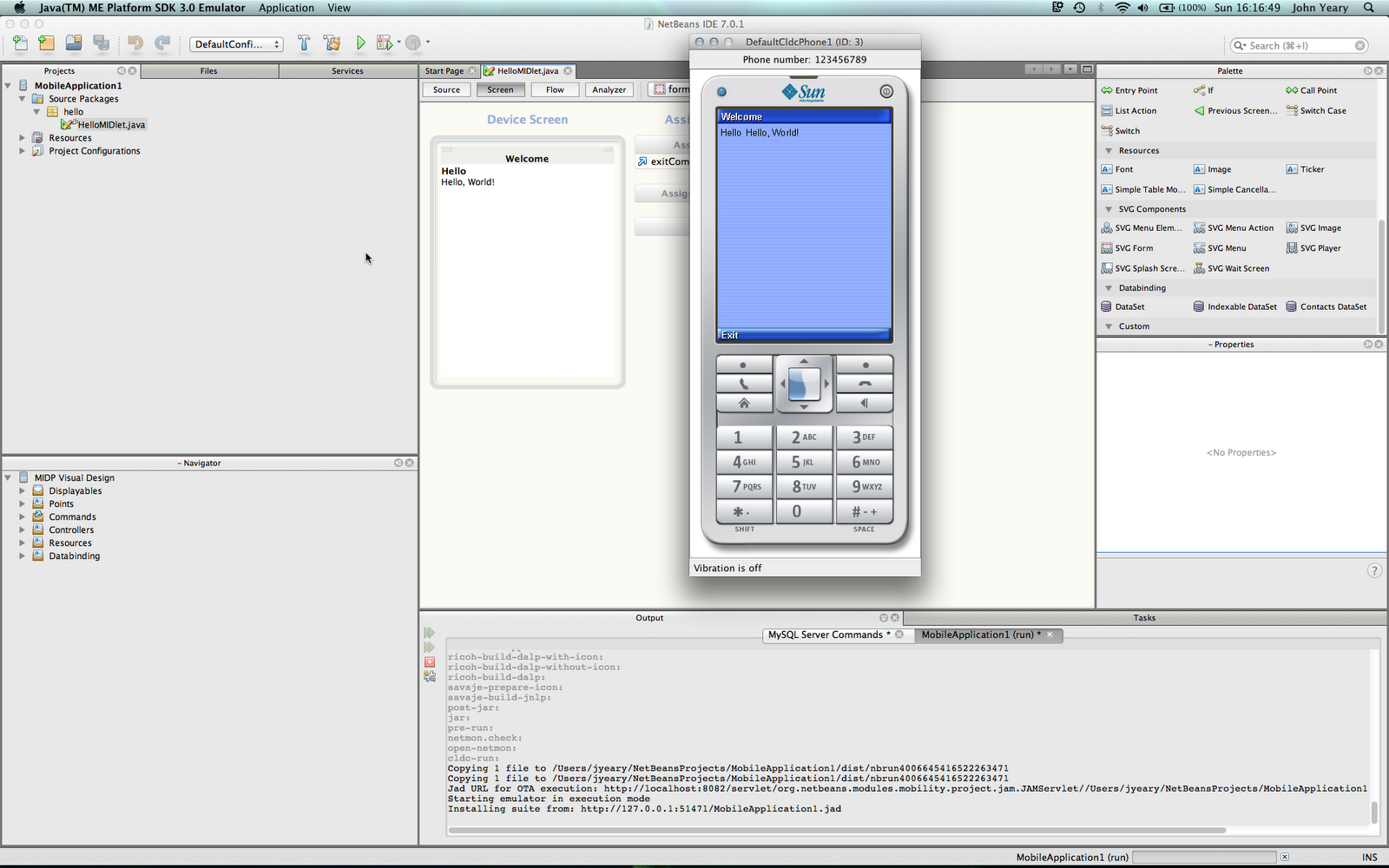Click the Save All toolbar icon
The height and width of the screenshot is (868, 1389).
pyautogui.click(x=101, y=43)
